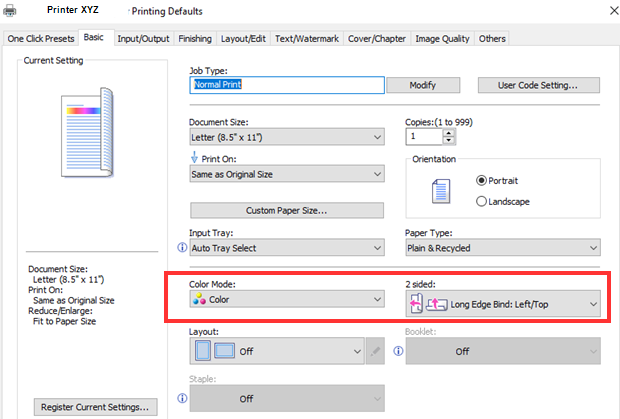Viewport: 620px width, 419px height.
Task: Click the User Code Setting button
Action: coord(539,85)
